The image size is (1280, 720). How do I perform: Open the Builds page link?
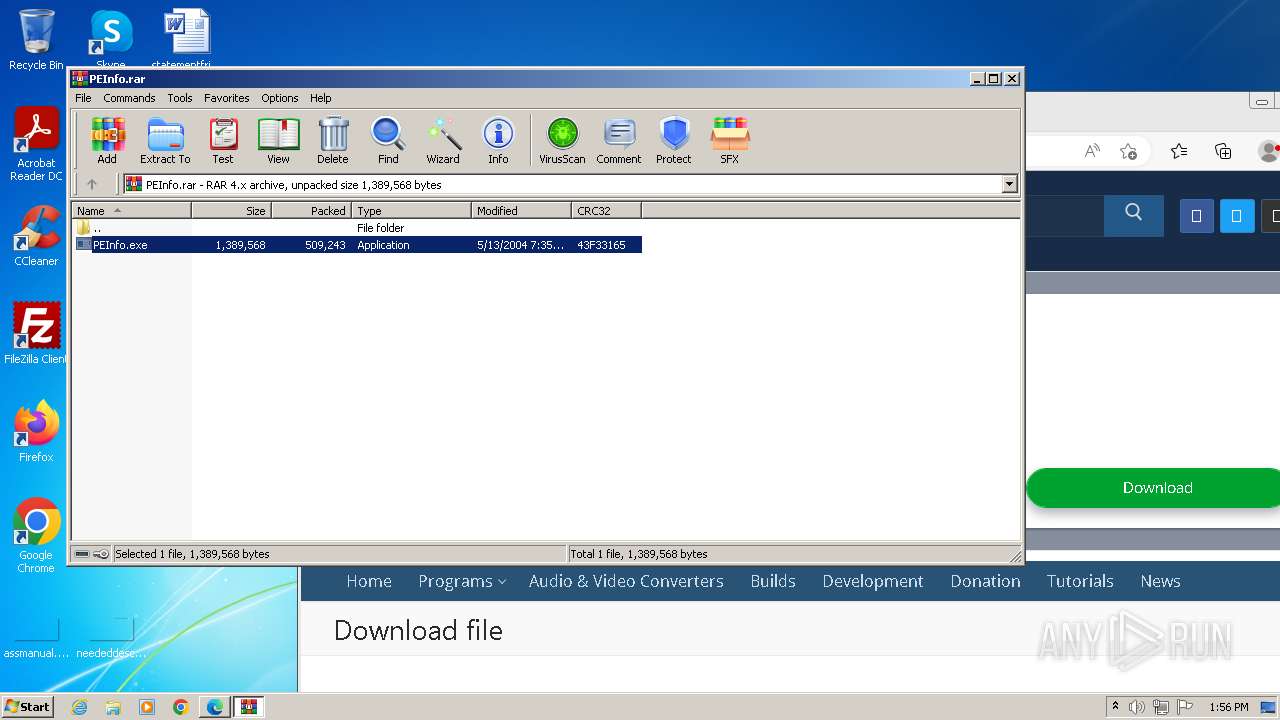(x=773, y=581)
